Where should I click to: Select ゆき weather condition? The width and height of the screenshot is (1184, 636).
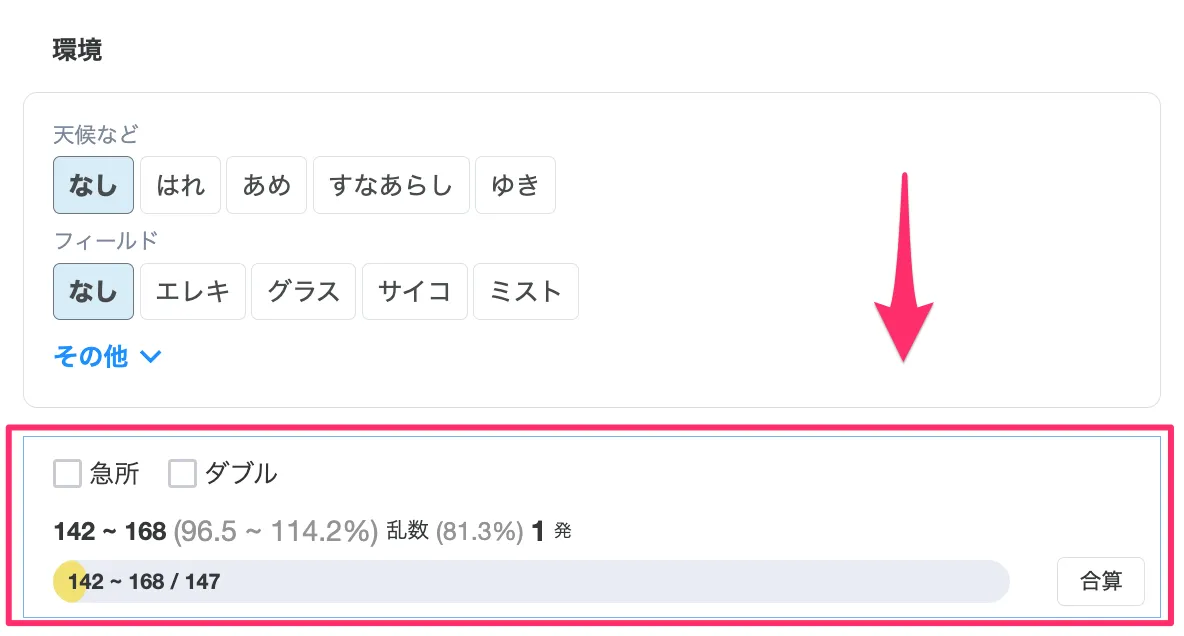click(515, 184)
